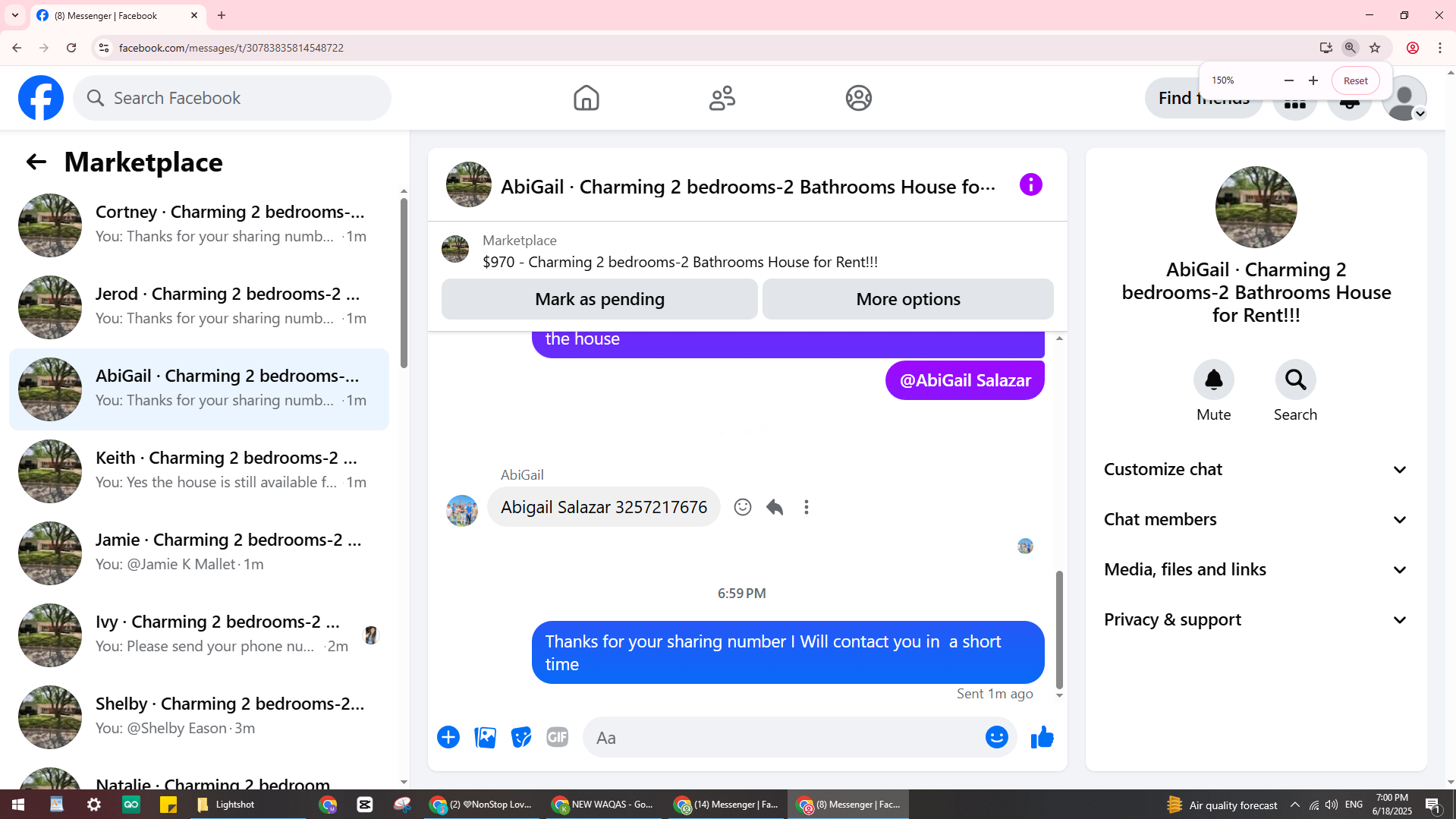The width and height of the screenshot is (1456, 819).
Task: Open the Facebook logo home link
Action: coord(41,98)
